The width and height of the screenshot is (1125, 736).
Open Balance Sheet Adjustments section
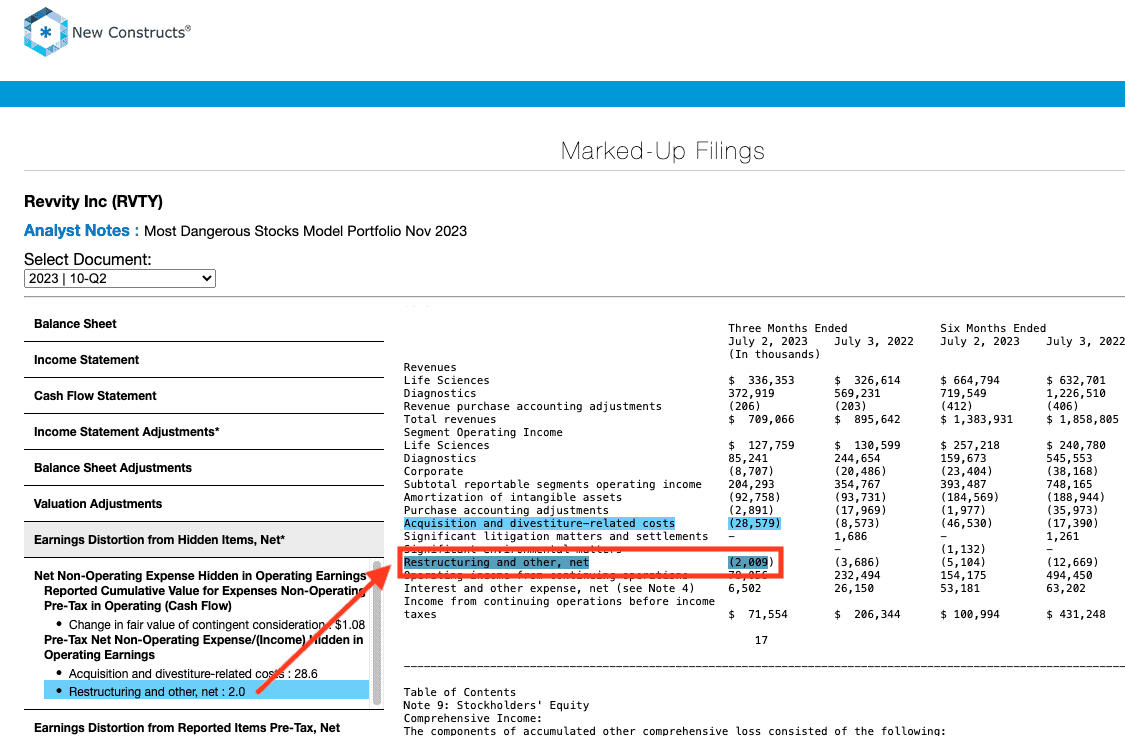click(x=204, y=468)
